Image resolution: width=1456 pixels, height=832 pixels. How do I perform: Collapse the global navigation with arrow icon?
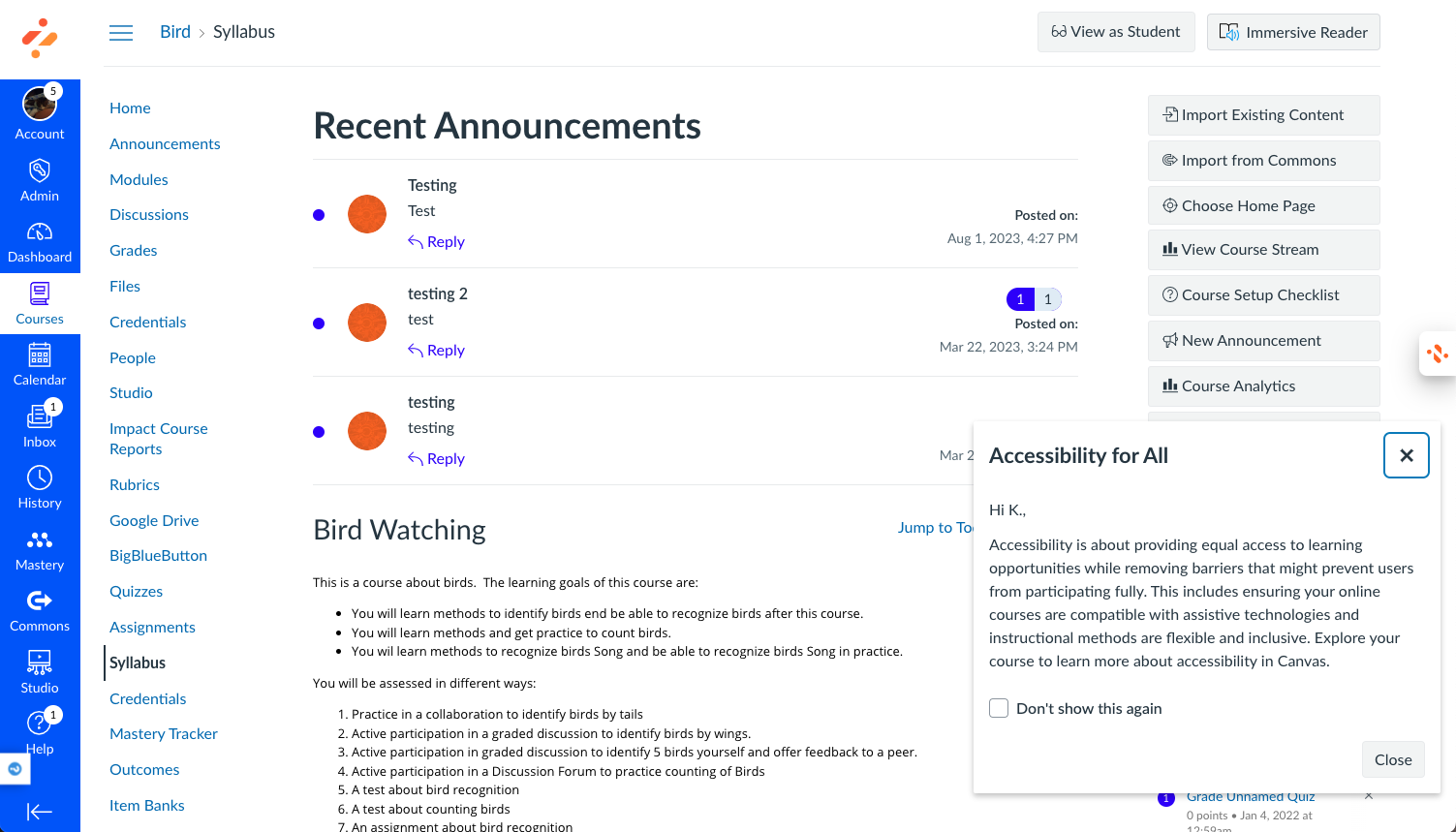coord(40,812)
